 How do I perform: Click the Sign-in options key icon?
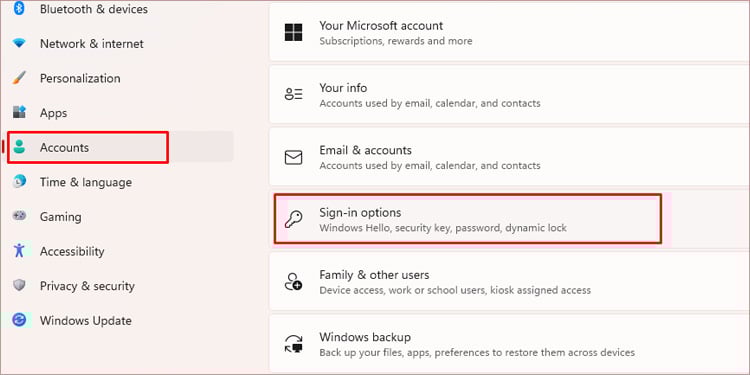293,220
